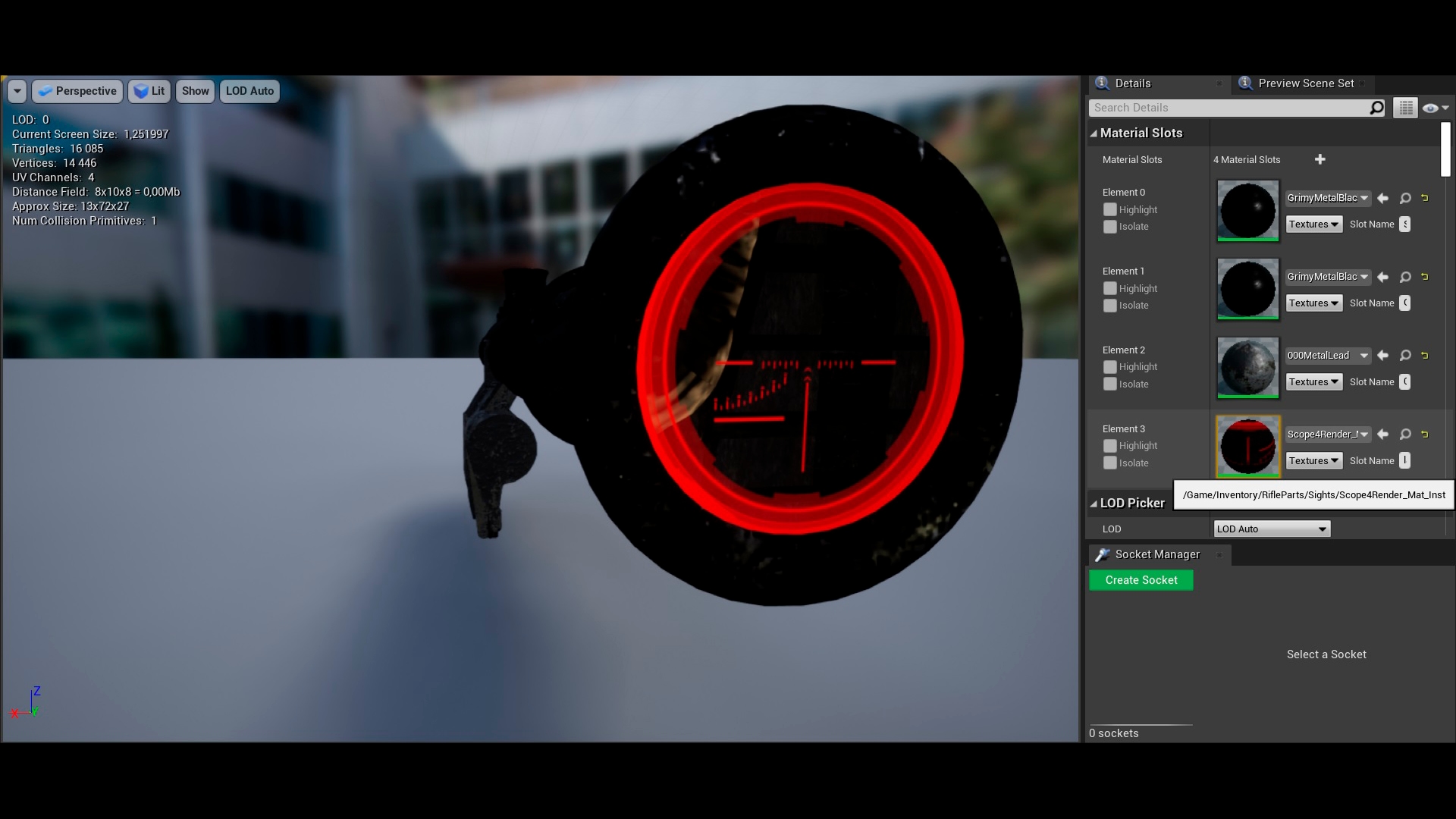Collapse the Material Slots section
Image resolution: width=1456 pixels, height=819 pixels.
(1094, 133)
